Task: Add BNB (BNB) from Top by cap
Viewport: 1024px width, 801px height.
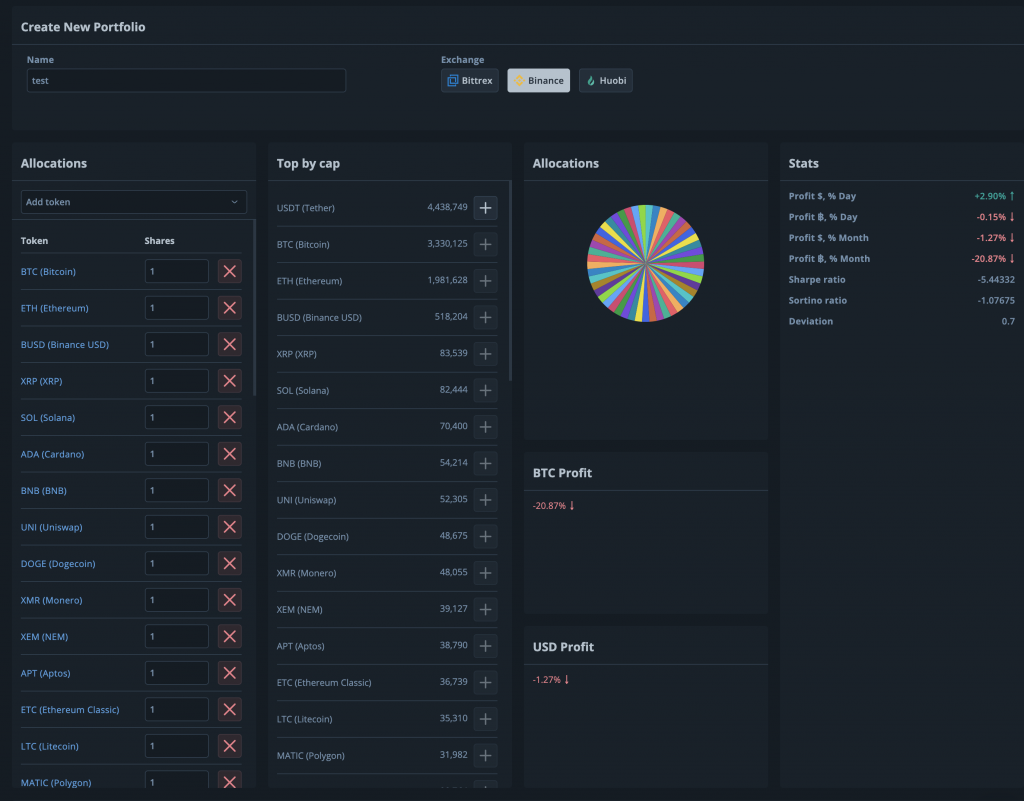Action: click(x=485, y=463)
